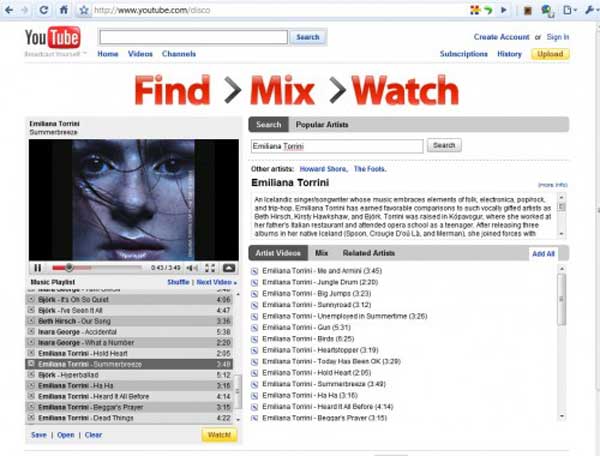Image resolution: width=600 pixels, height=456 pixels.
Task: Click add icon for Gun
Action: point(254,328)
